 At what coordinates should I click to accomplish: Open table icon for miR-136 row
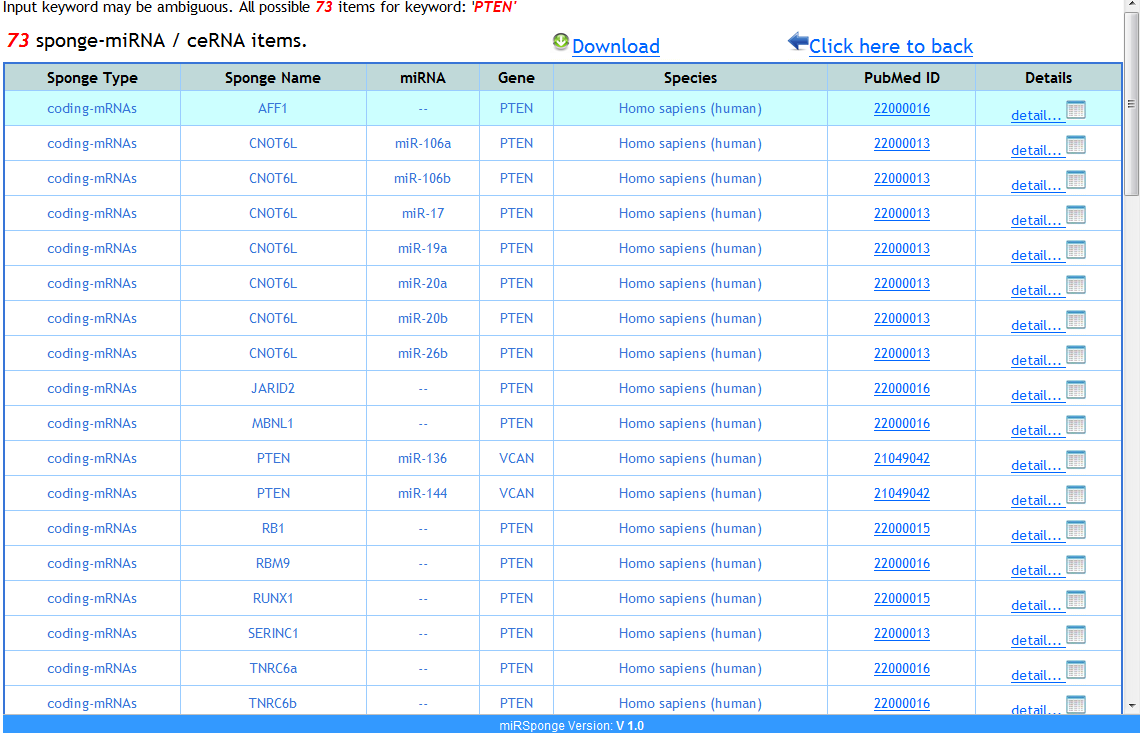click(1076, 460)
